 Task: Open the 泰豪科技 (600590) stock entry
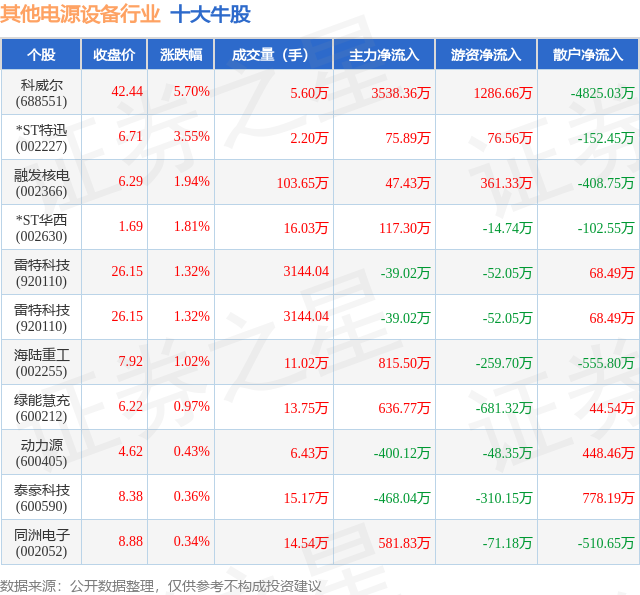point(41,497)
